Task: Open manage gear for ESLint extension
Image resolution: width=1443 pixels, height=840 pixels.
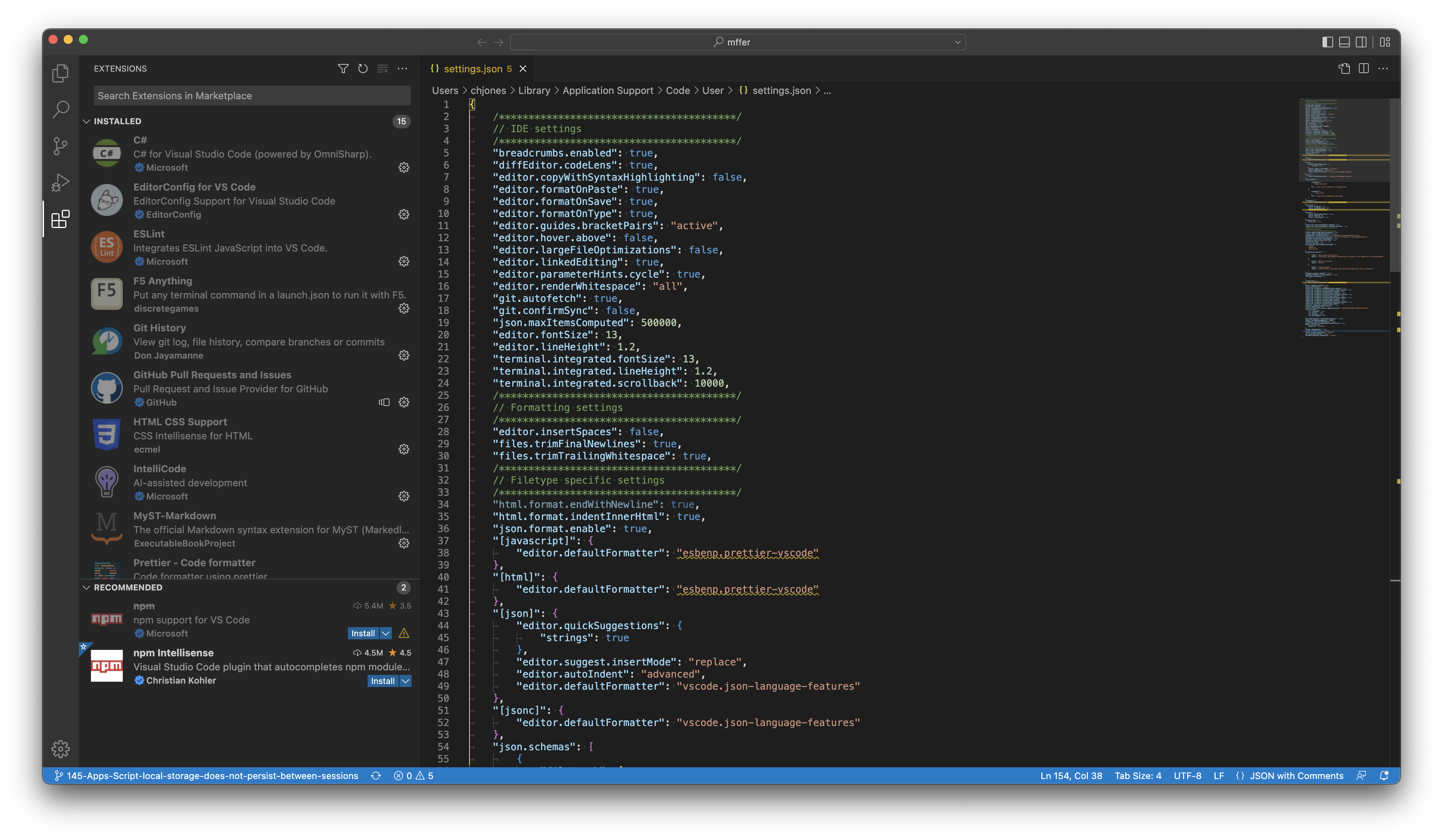Action: [x=404, y=261]
